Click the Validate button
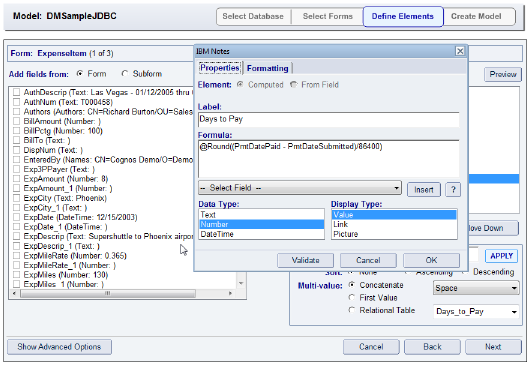Image resolution: width=530 pixels, height=366 pixels. [305, 260]
